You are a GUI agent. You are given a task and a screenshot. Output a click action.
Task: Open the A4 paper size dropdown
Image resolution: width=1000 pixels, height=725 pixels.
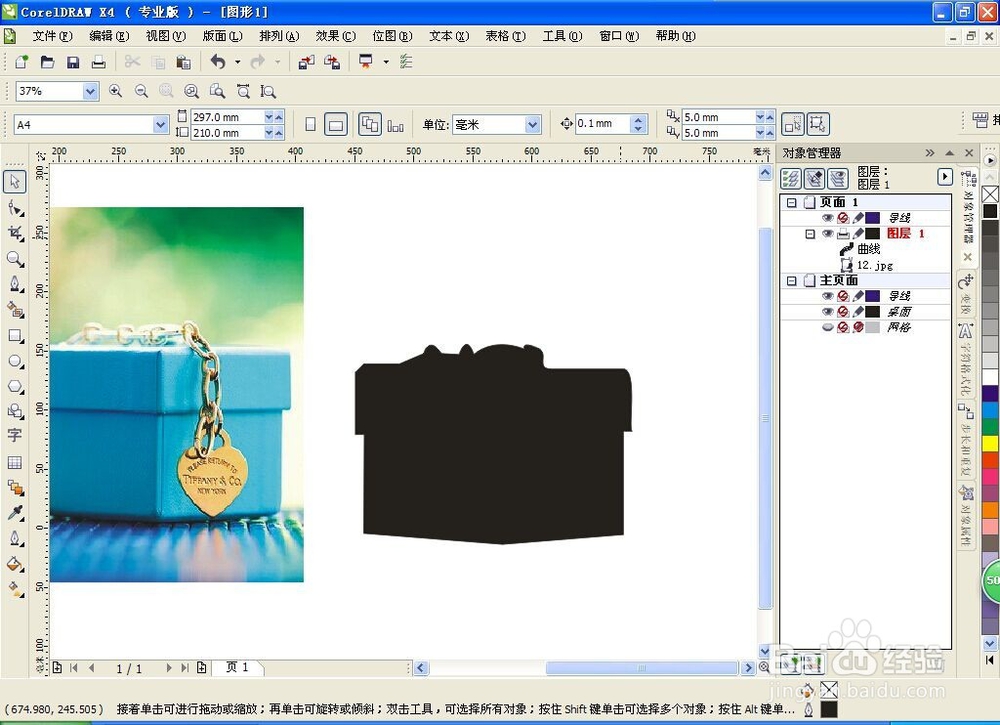coord(161,125)
